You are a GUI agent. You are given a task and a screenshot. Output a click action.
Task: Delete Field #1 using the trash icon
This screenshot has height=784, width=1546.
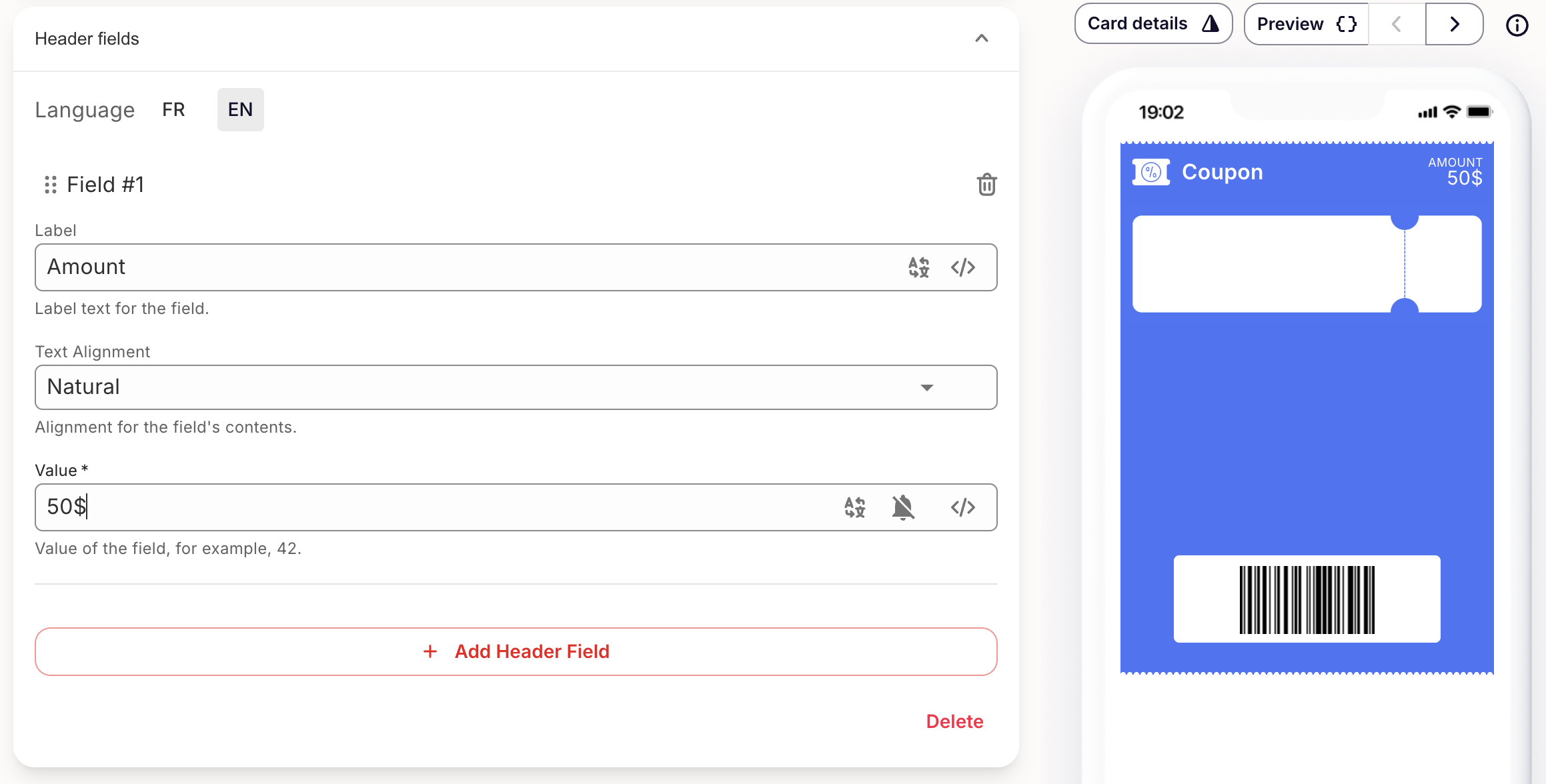pyautogui.click(x=986, y=185)
